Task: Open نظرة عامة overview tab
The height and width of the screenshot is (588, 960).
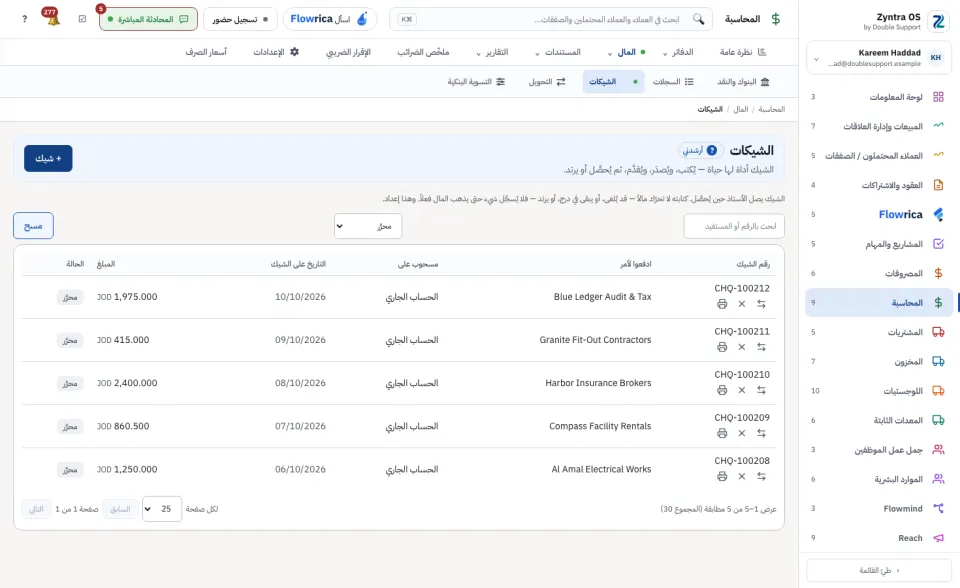Action: (x=743, y=52)
